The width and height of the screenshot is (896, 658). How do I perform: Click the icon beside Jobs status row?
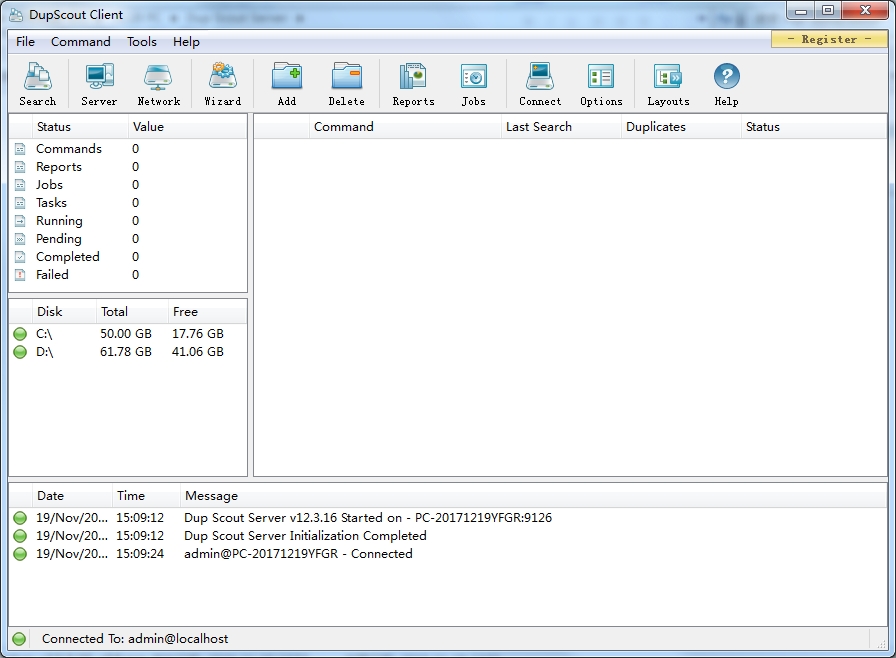[20, 185]
